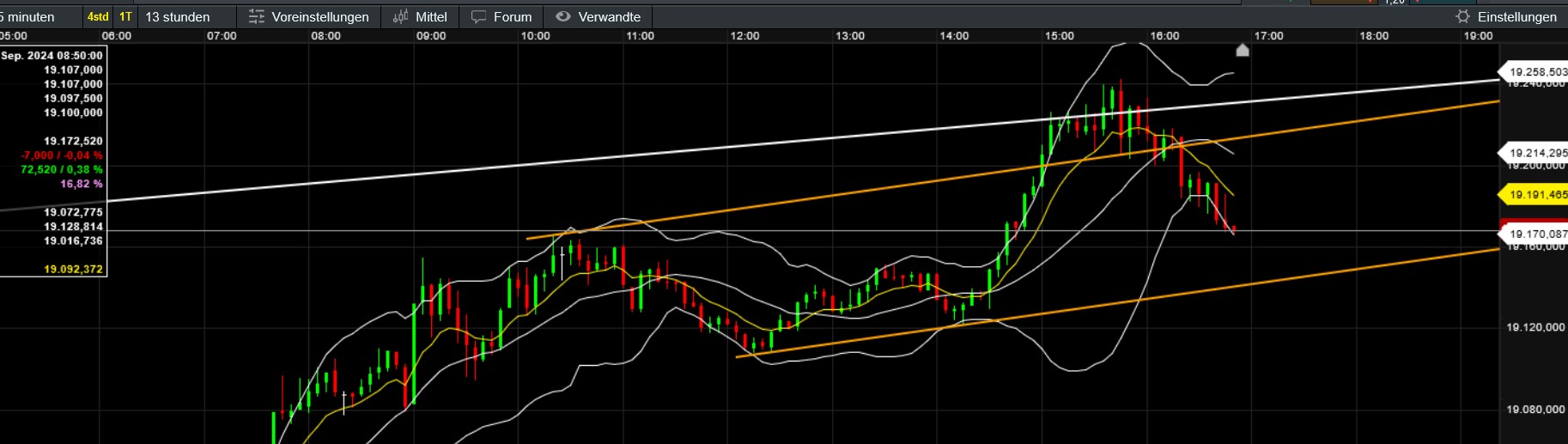Click the 19.097,500 value in info box

point(73,99)
